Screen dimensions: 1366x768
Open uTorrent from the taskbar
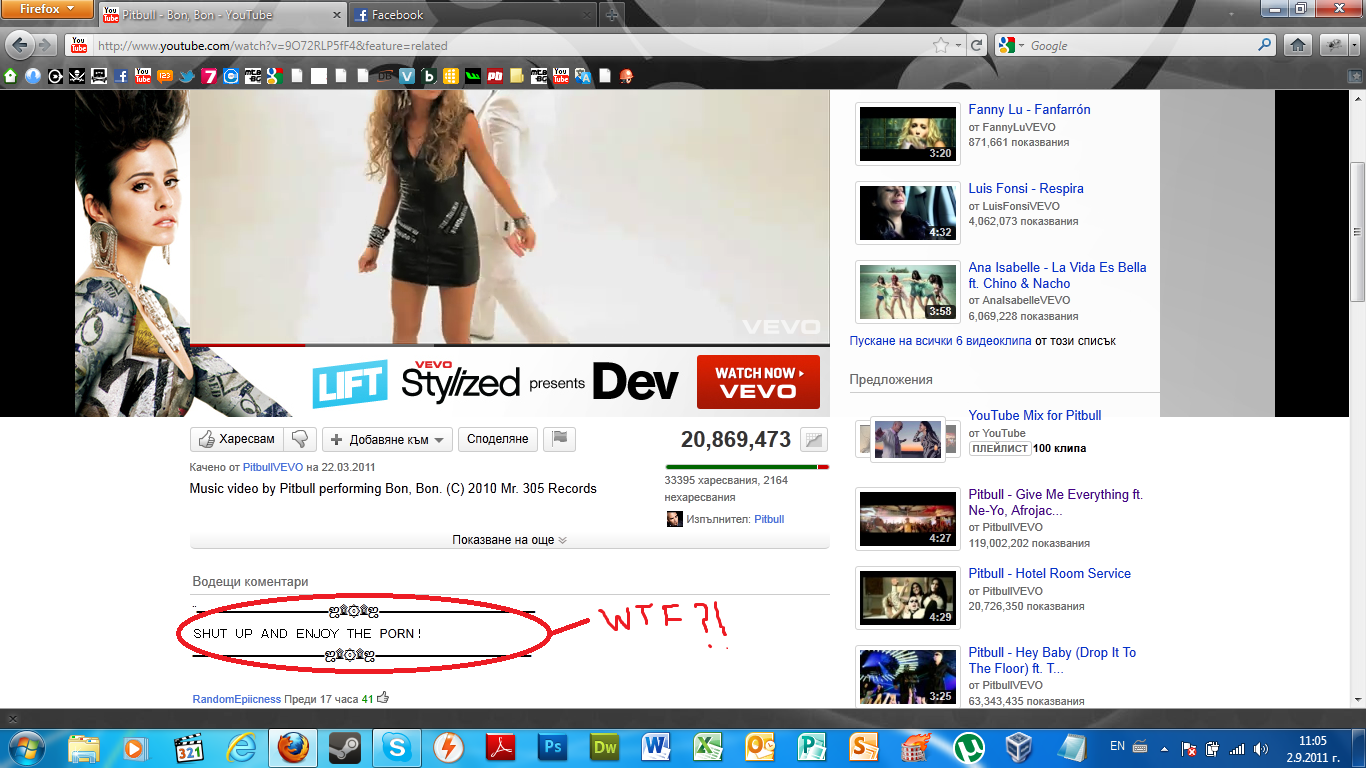coord(969,747)
